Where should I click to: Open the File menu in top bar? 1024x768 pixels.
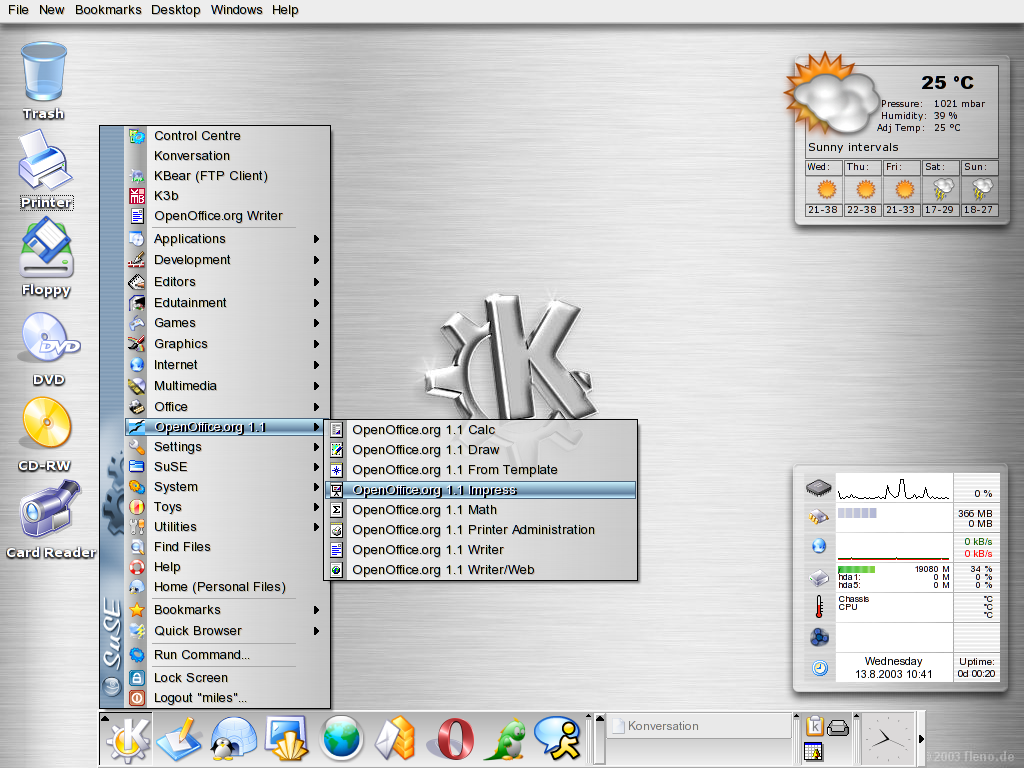pyautogui.click(x=18, y=10)
